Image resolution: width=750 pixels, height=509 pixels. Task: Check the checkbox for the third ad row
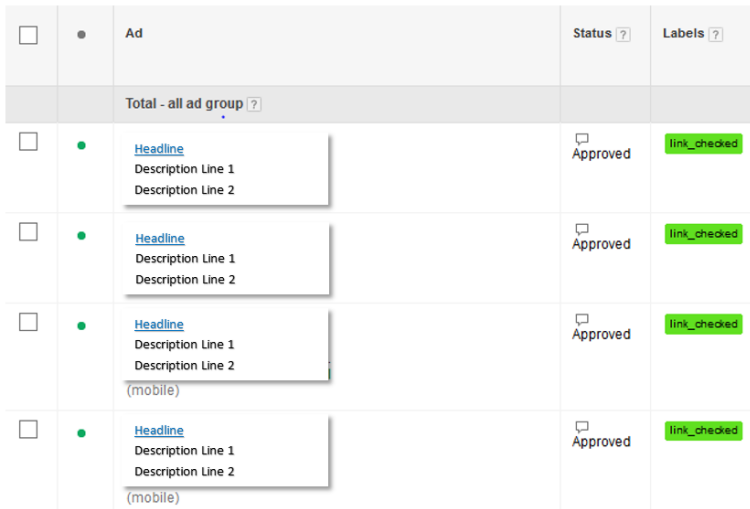pyautogui.click(x=28, y=322)
